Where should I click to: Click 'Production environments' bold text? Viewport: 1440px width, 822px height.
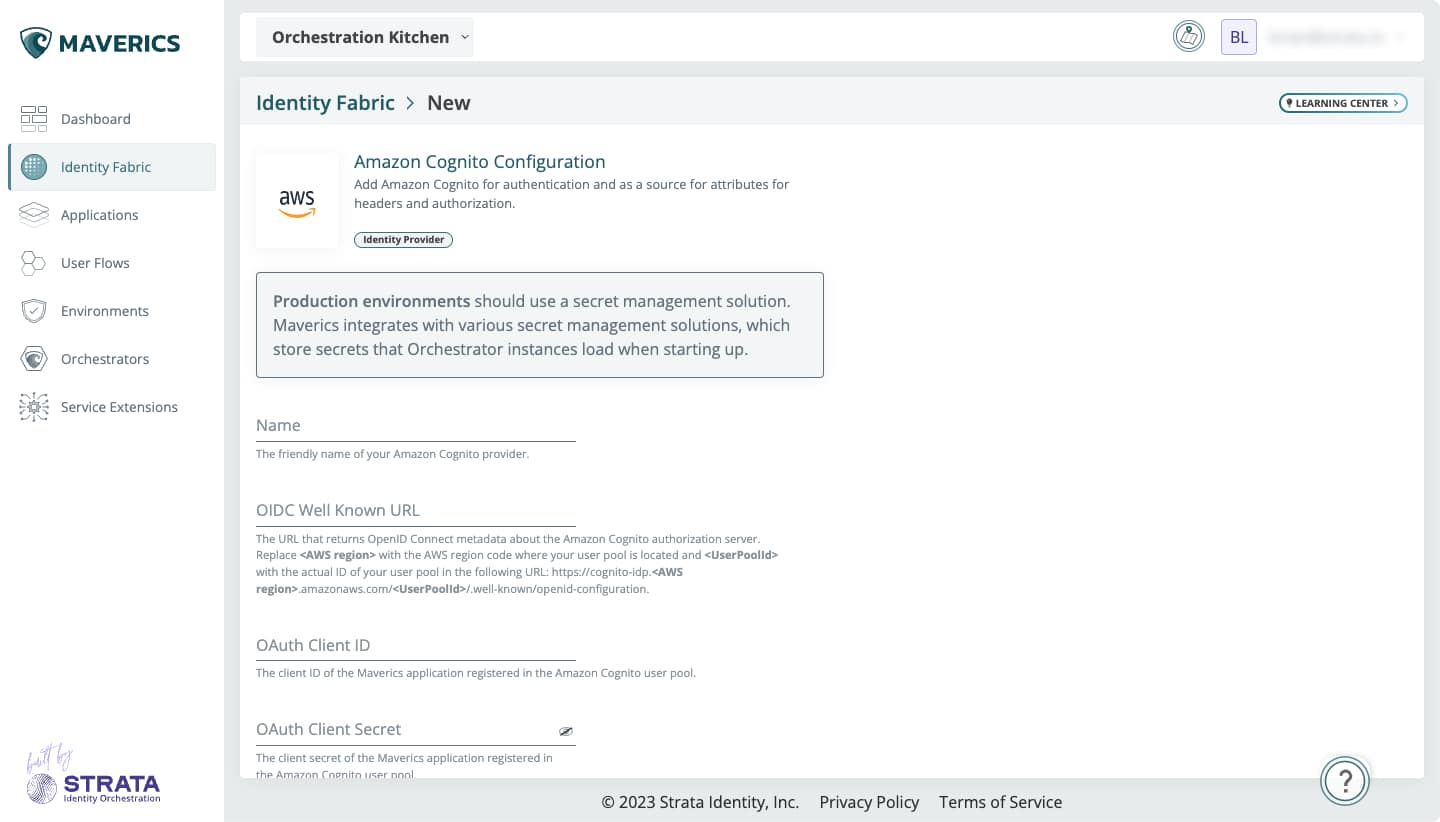tap(371, 301)
